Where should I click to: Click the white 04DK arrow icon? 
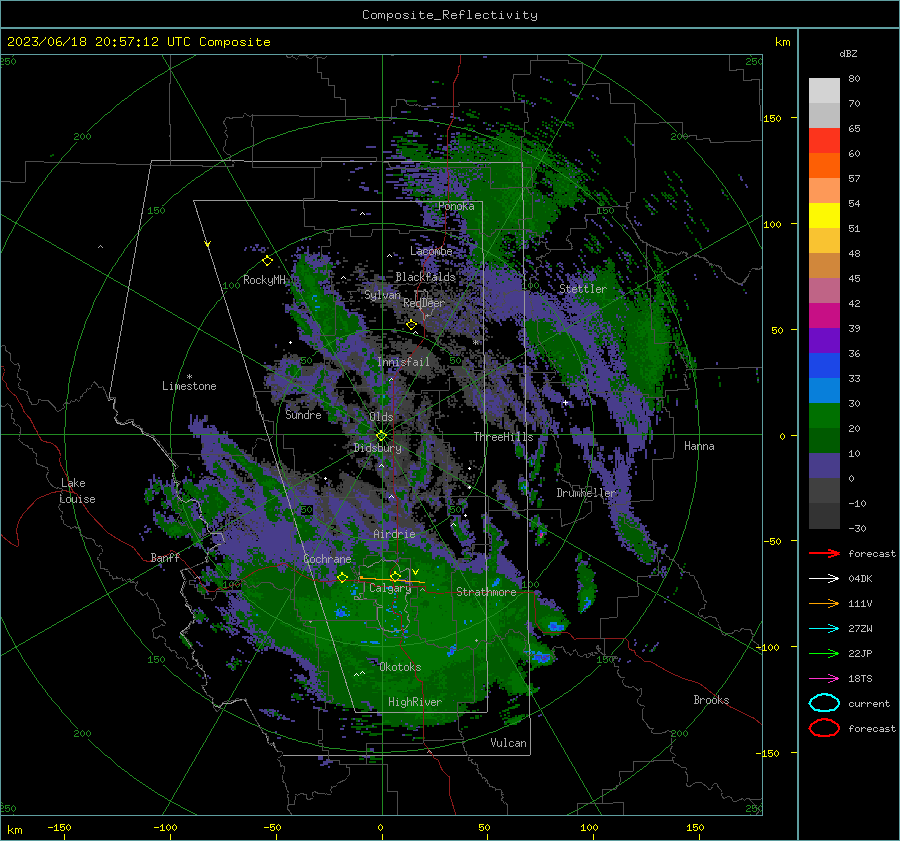click(x=824, y=579)
